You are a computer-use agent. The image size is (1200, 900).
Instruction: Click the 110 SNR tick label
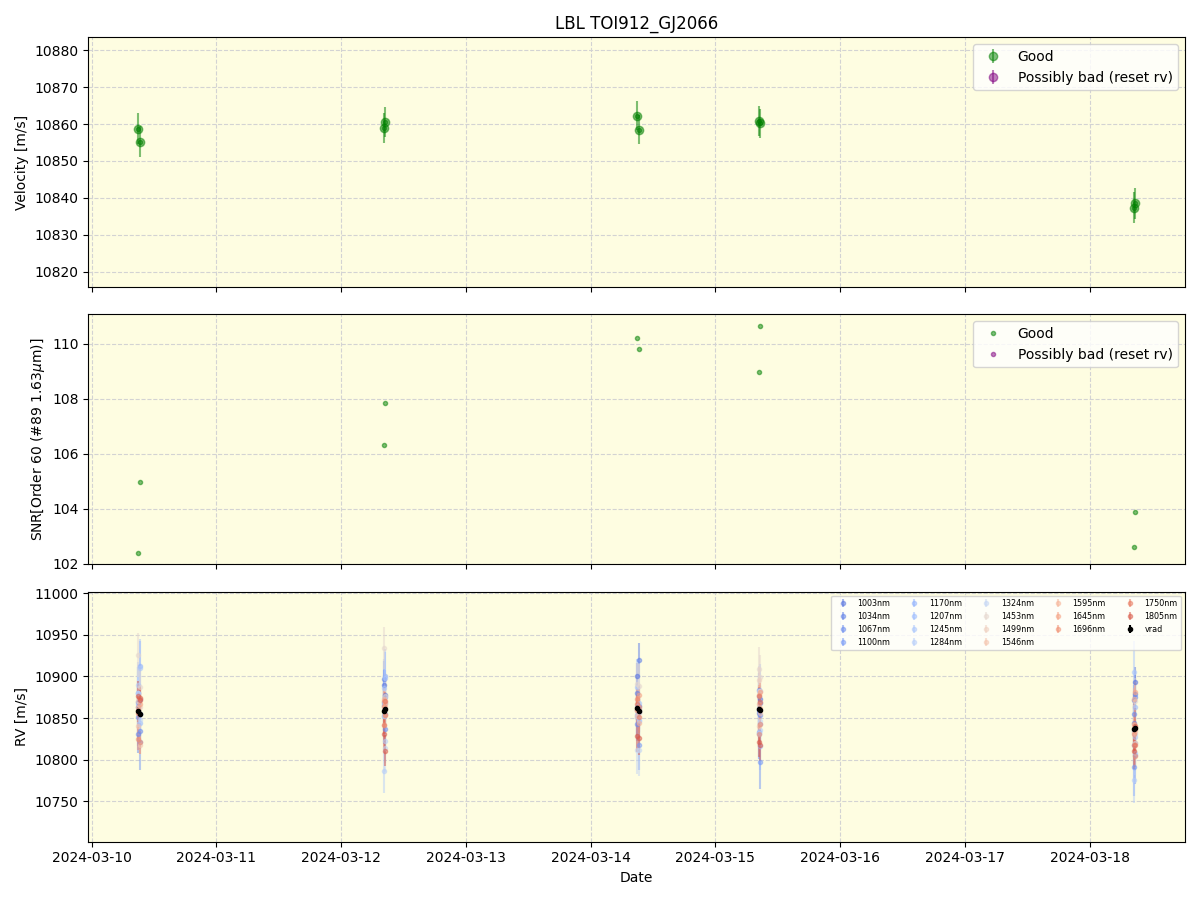[67, 344]
